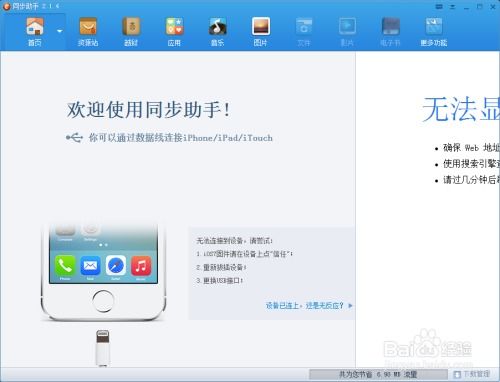Switch to the 图片 pictures section
This screenshot has width=500, height=382.
(x=261, y=32)
